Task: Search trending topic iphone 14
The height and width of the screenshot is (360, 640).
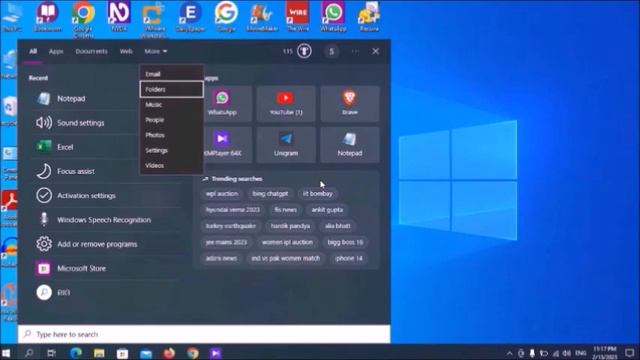Action: 349,258
